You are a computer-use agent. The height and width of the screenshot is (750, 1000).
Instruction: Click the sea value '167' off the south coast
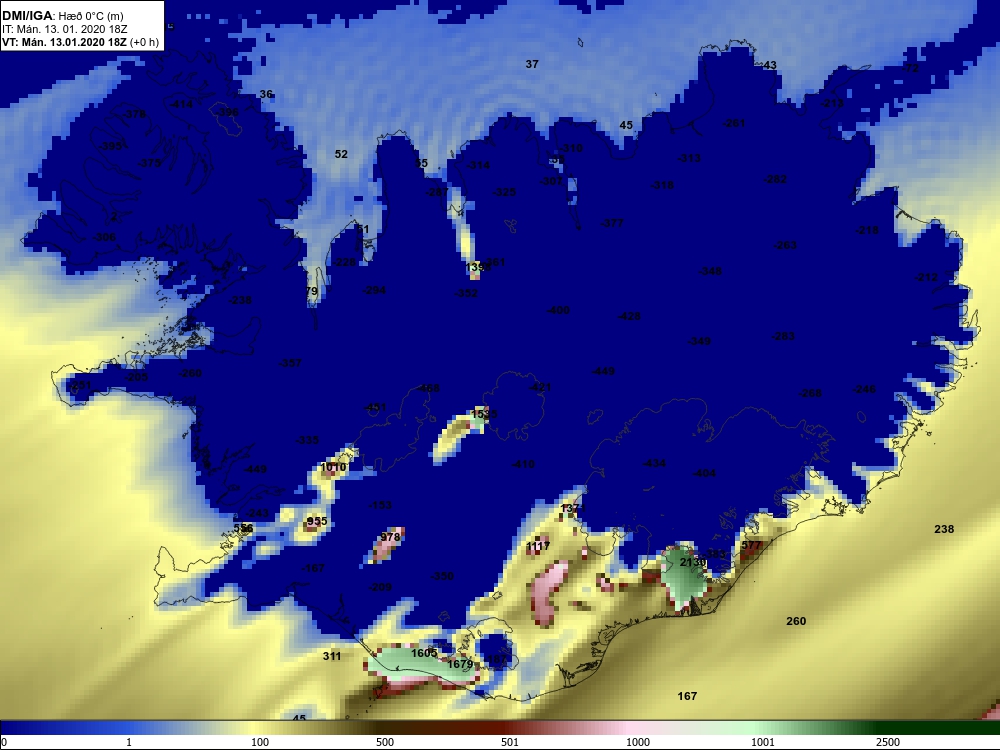coord(687,696)
